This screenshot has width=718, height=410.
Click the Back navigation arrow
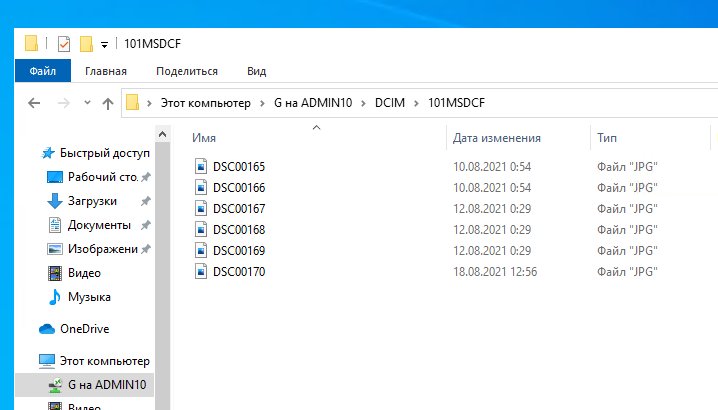coord(33,103)
